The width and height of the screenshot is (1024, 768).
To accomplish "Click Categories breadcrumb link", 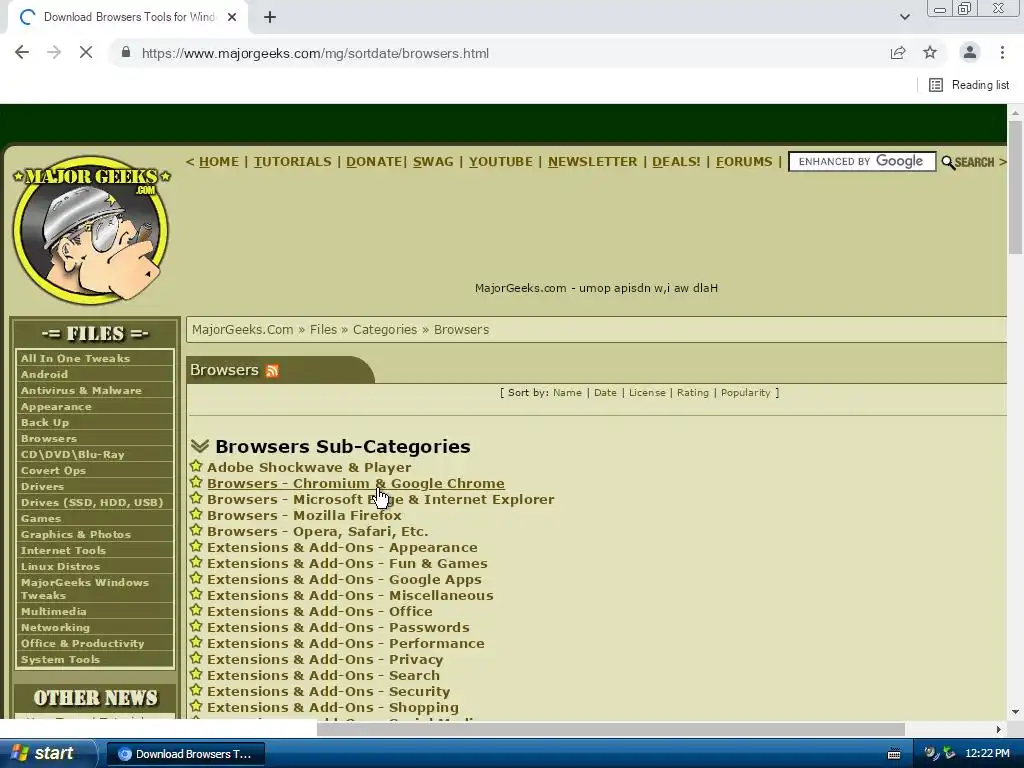I will click(x=385, y=329).
